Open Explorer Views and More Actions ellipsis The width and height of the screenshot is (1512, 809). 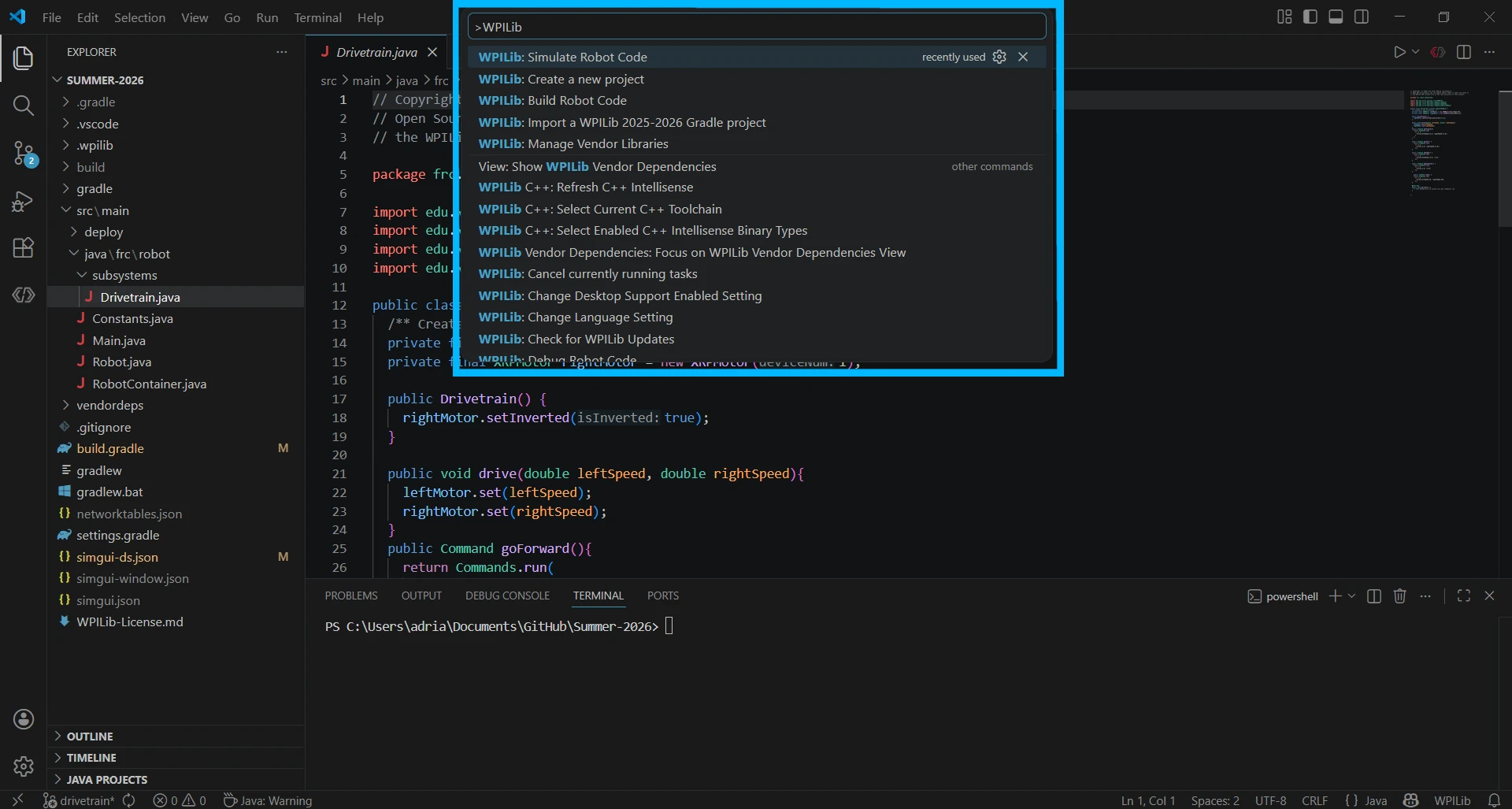(x=282, y=52)
